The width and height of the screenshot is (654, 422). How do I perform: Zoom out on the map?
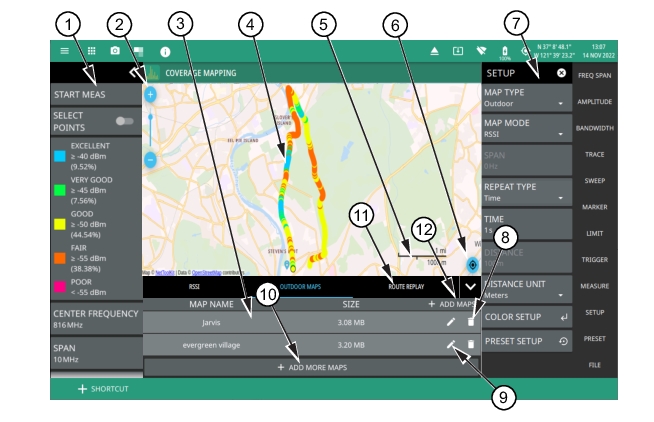(150, 159)
